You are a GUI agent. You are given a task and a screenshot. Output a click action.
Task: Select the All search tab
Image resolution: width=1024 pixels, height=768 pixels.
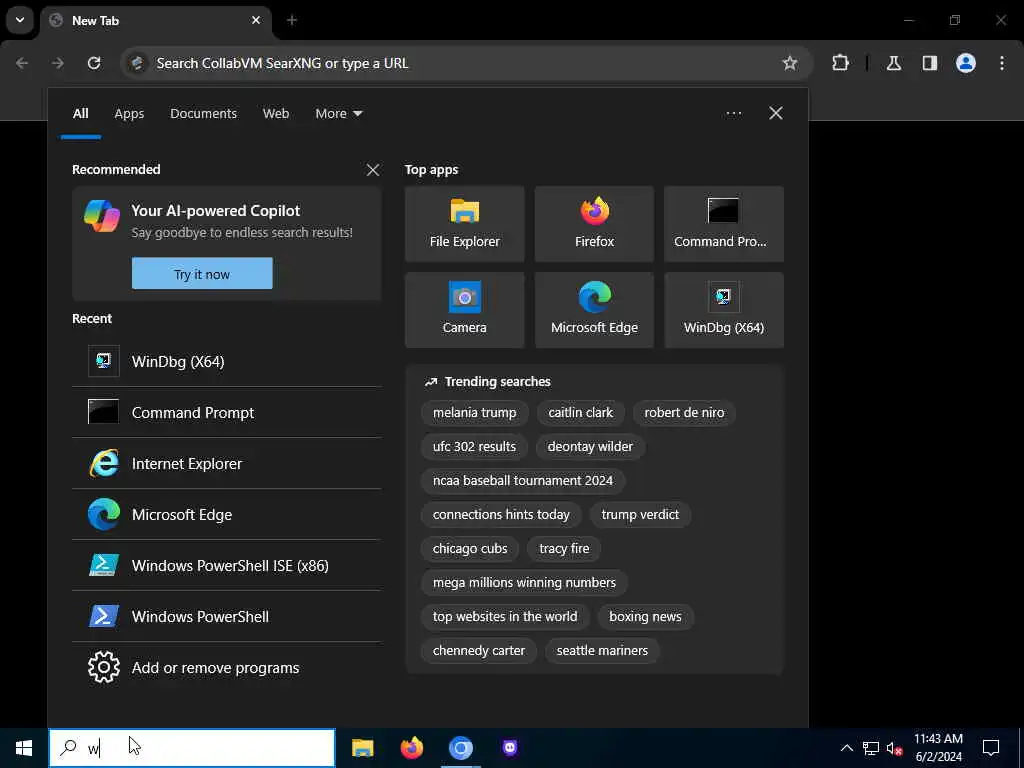coord(80,114)
